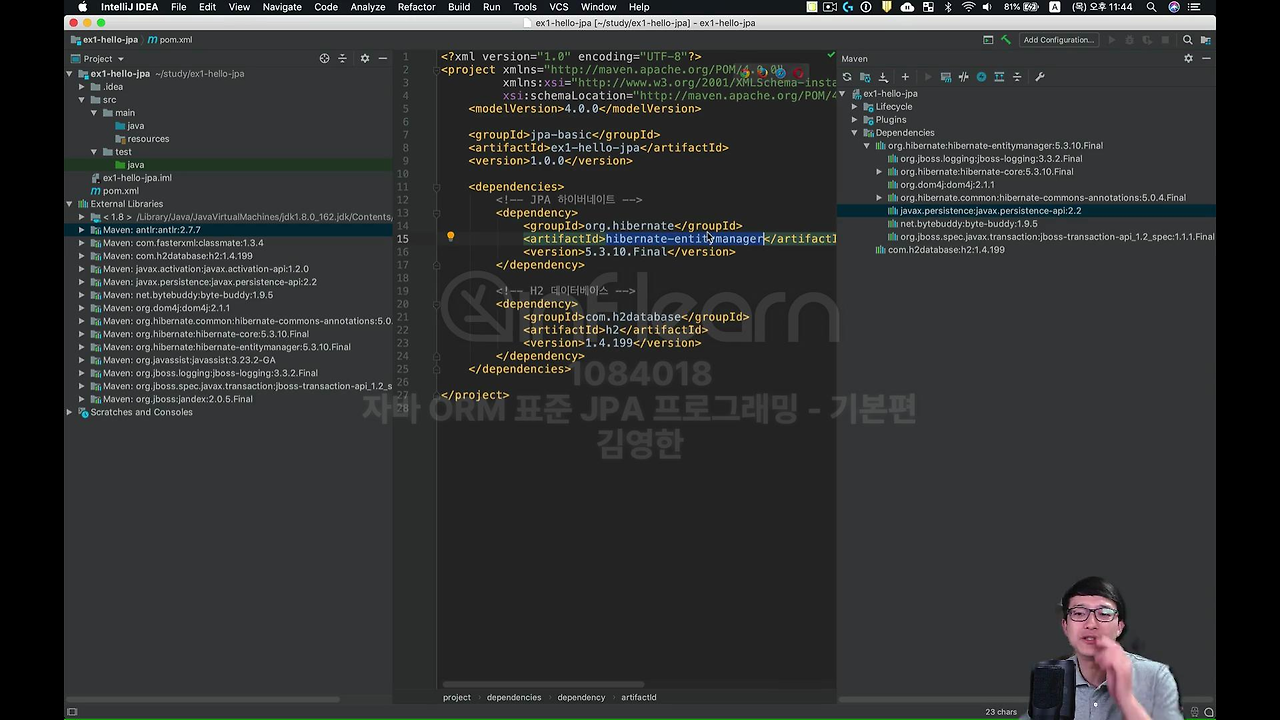Select resources folder under main

(x=148, y=139)
